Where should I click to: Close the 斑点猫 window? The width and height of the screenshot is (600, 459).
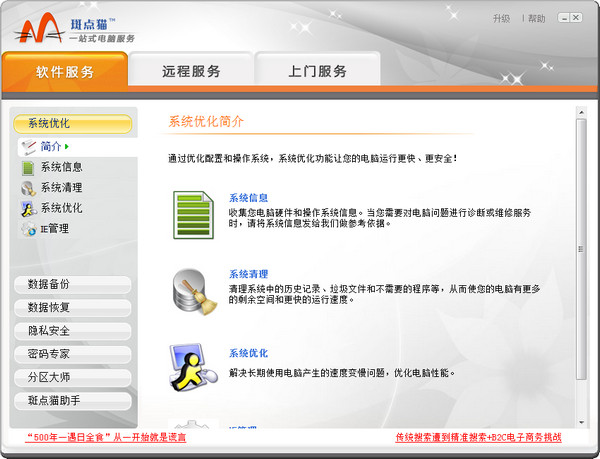(576, 18)
